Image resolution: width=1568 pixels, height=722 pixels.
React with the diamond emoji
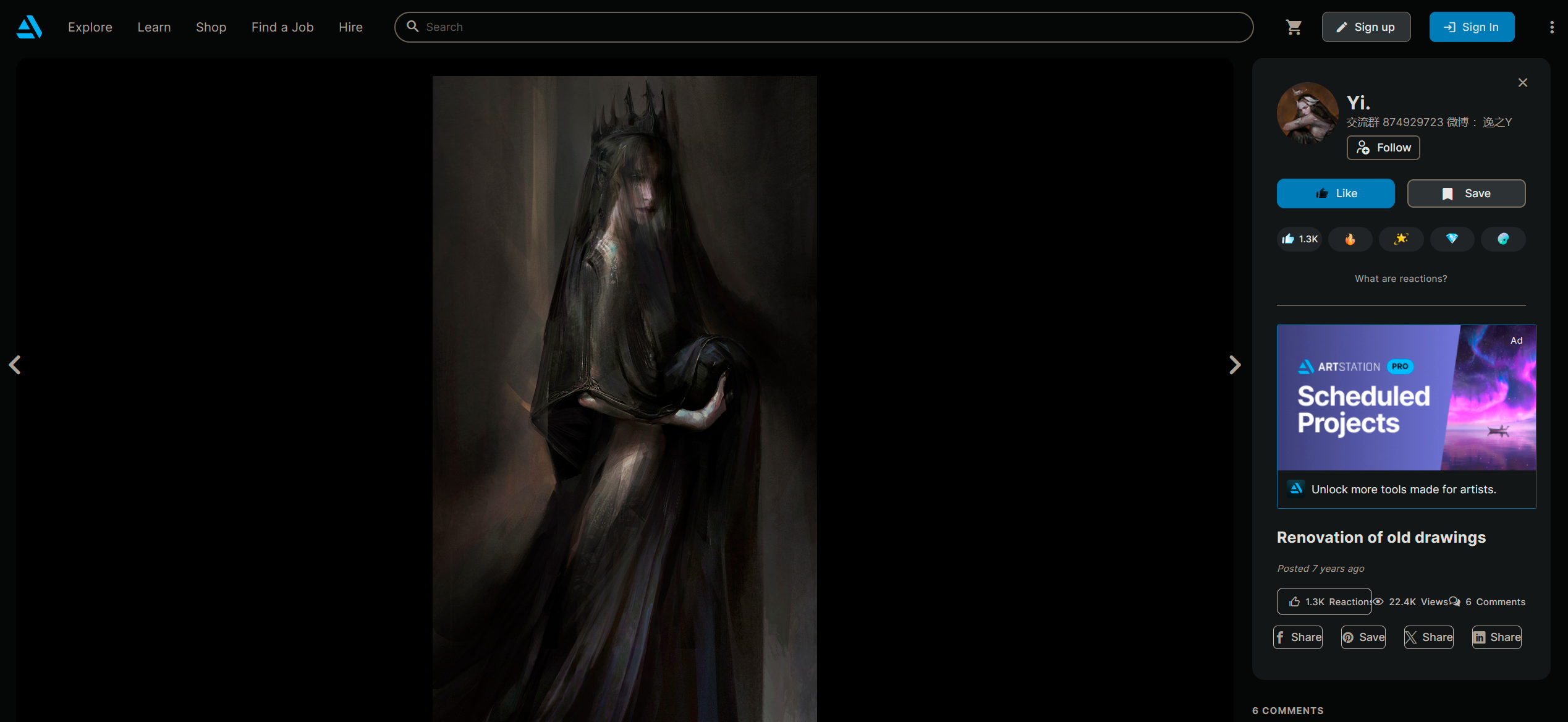tap(1452, 239)
